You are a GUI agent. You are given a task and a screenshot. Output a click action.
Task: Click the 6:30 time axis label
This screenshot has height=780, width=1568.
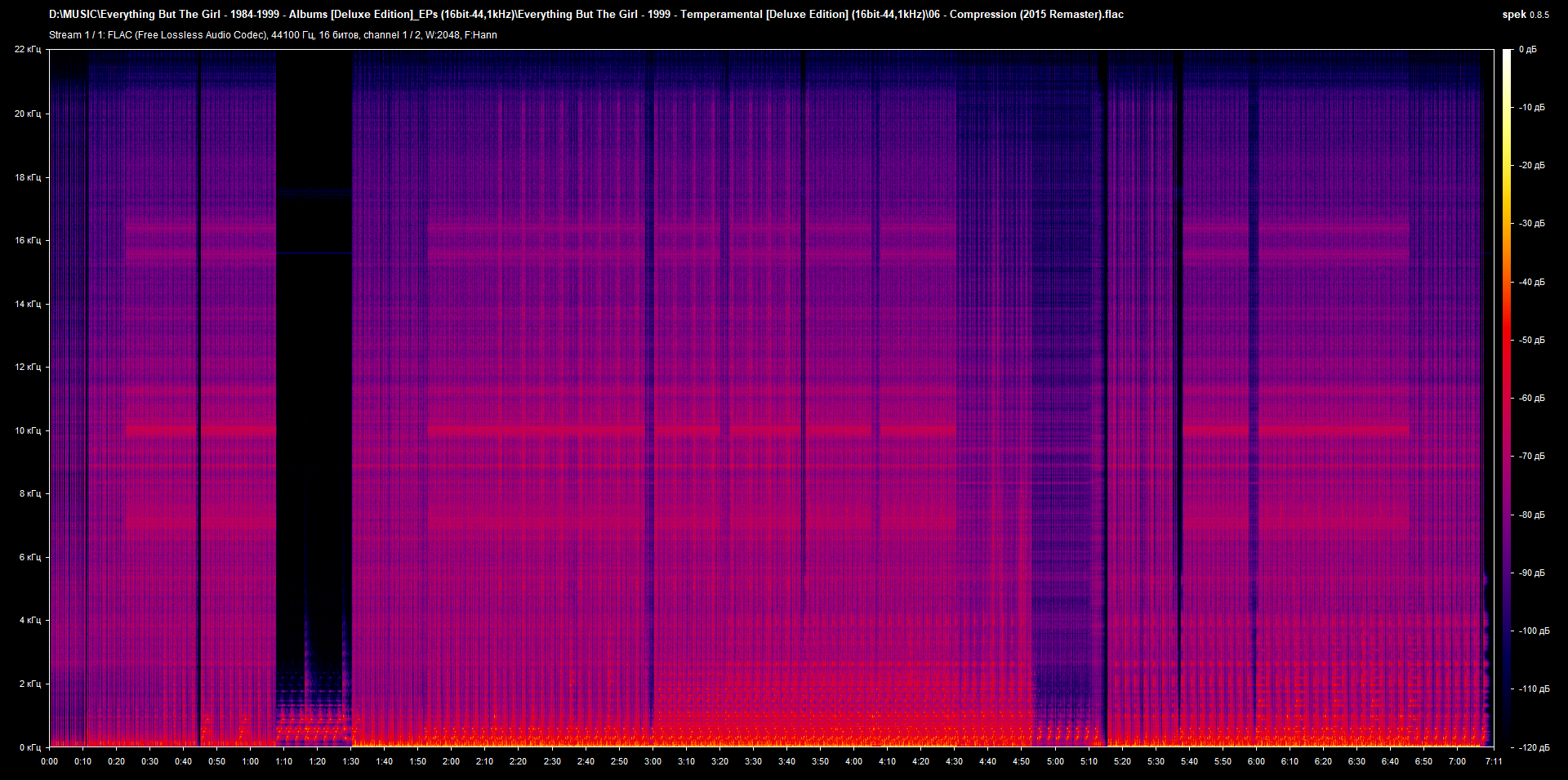pyautogui.click(x=1357, y=761)
